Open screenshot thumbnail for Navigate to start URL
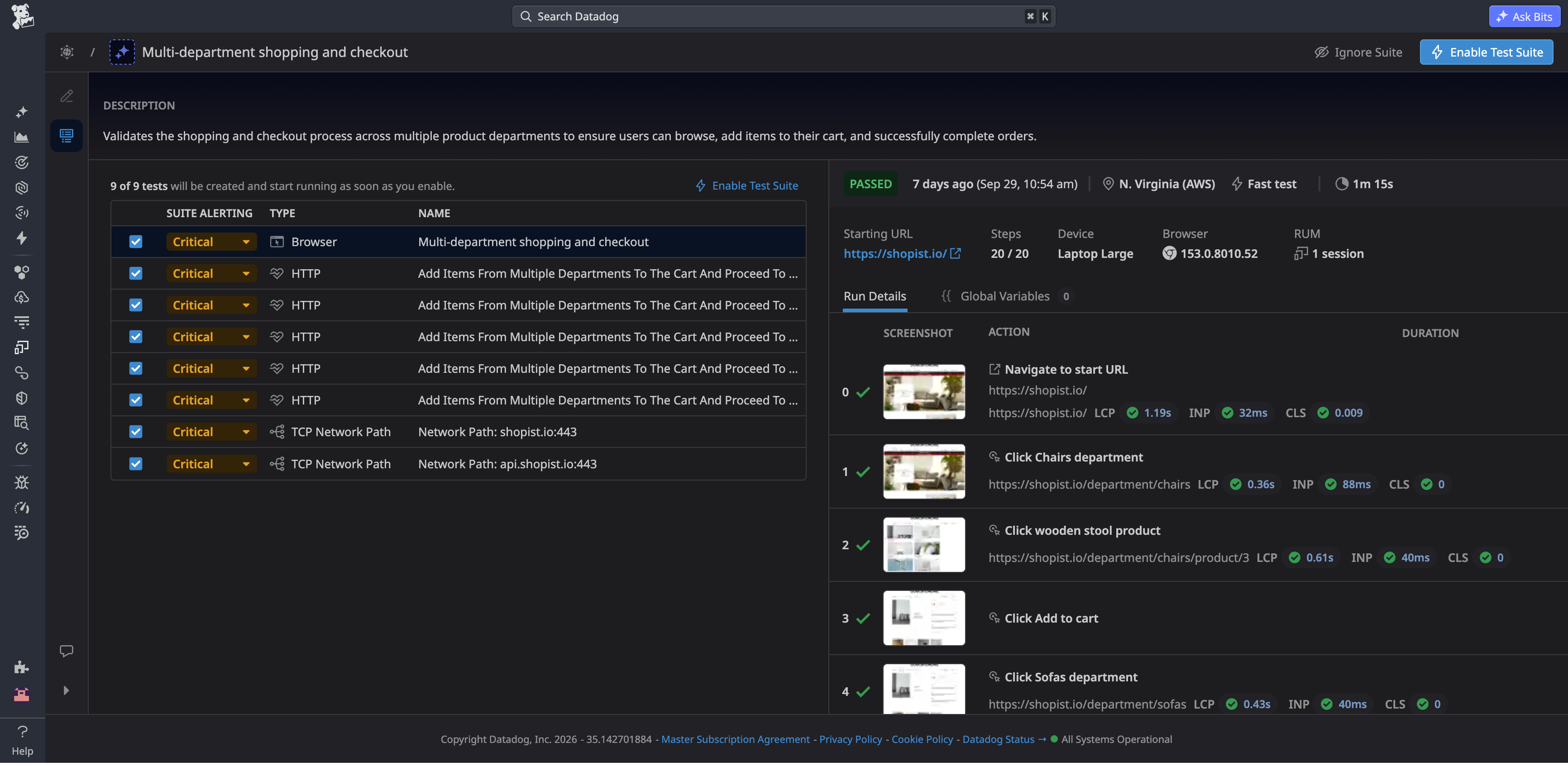This screenshot has height=766, width=1568. click(x=925, y=392)
